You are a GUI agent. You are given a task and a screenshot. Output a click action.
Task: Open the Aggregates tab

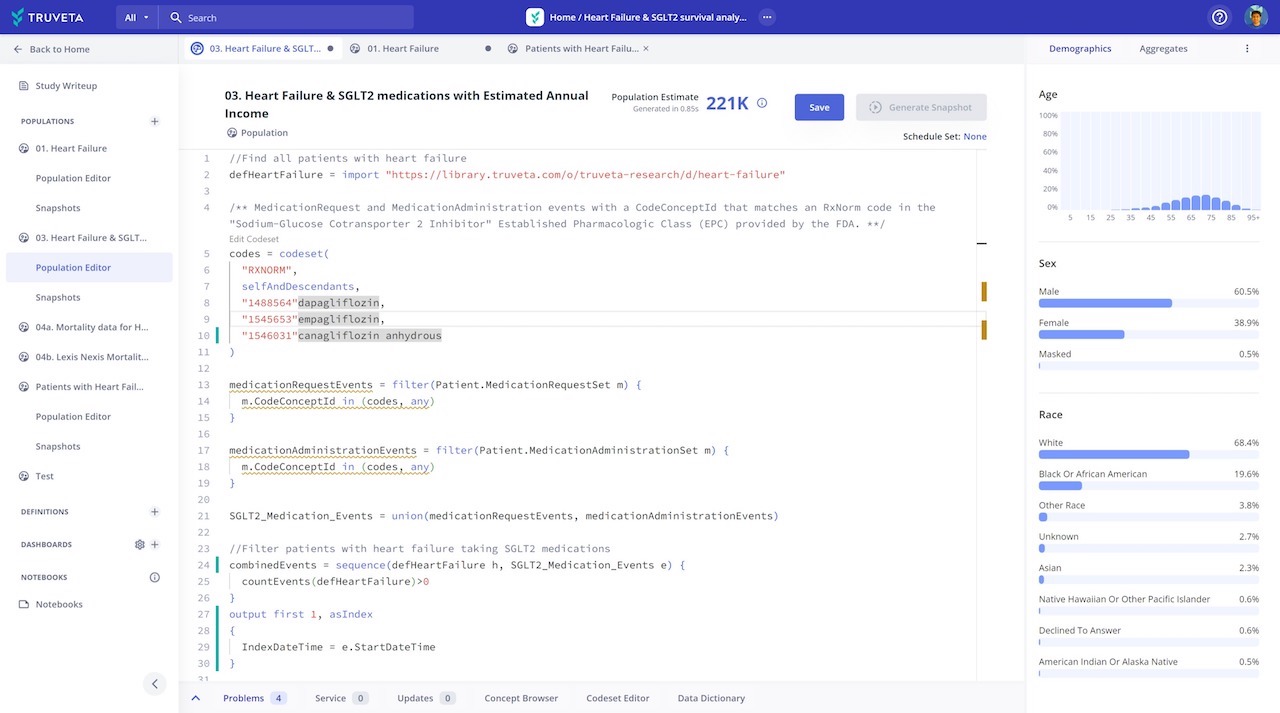[x=1163, y=48]
